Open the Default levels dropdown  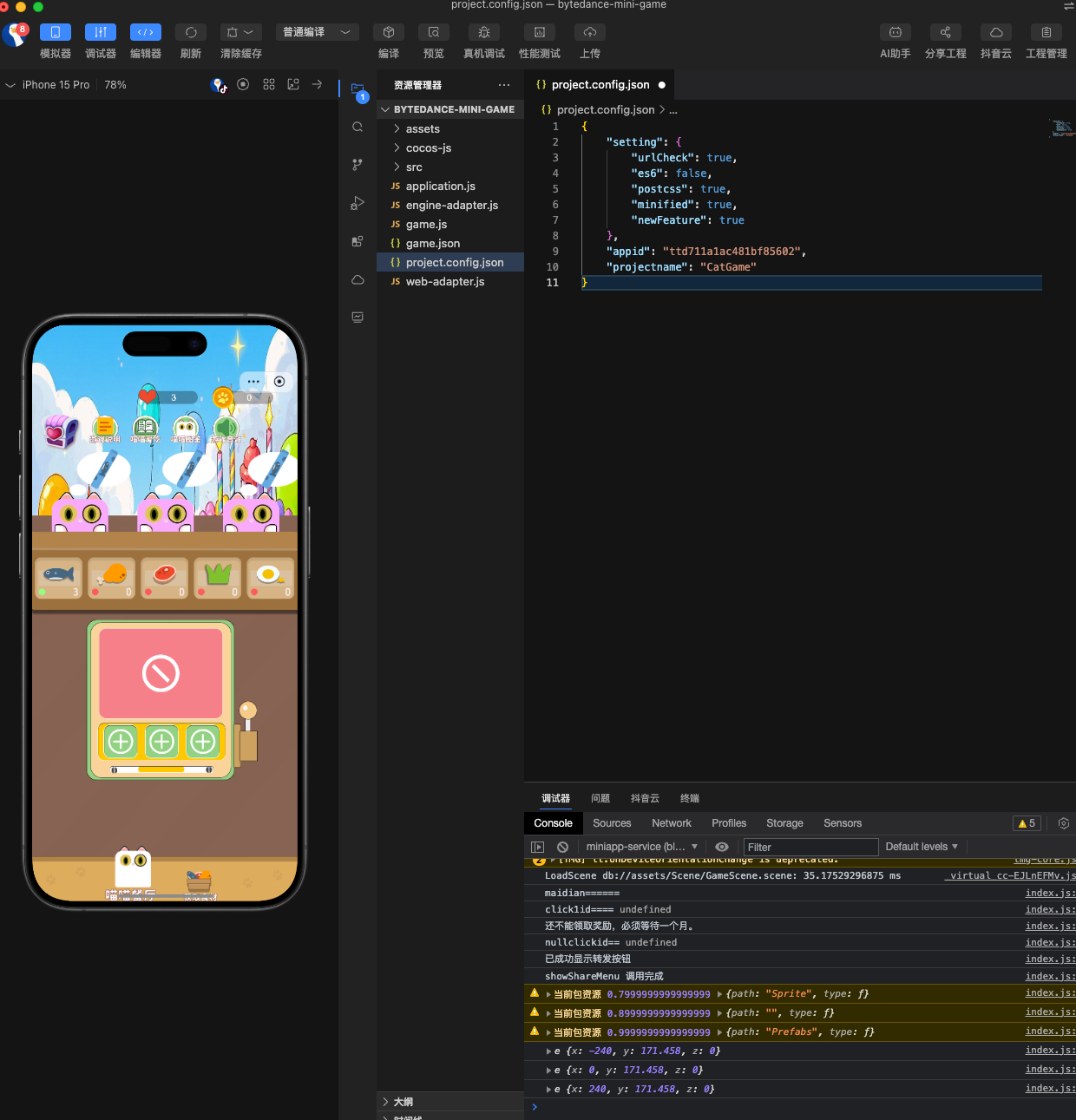pyautogui.click(x=922, y=847)
